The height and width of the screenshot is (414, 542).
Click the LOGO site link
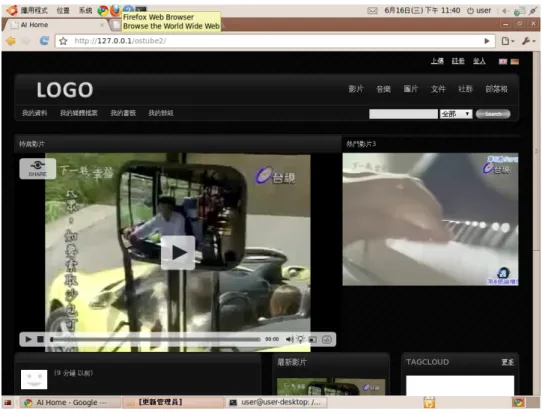pyautogui.click(x=65, y=90)
